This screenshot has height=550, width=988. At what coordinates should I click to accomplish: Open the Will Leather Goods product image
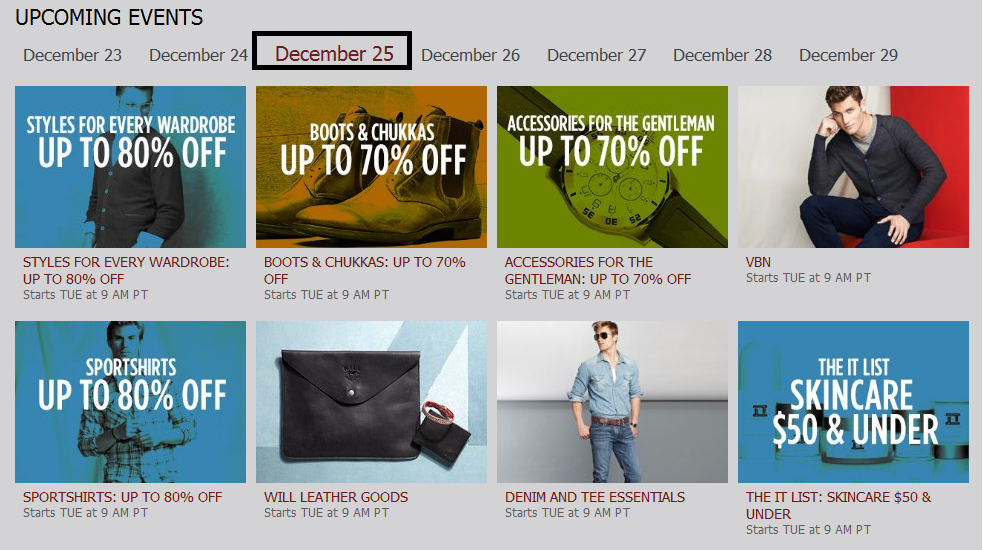tap(371, 402)
